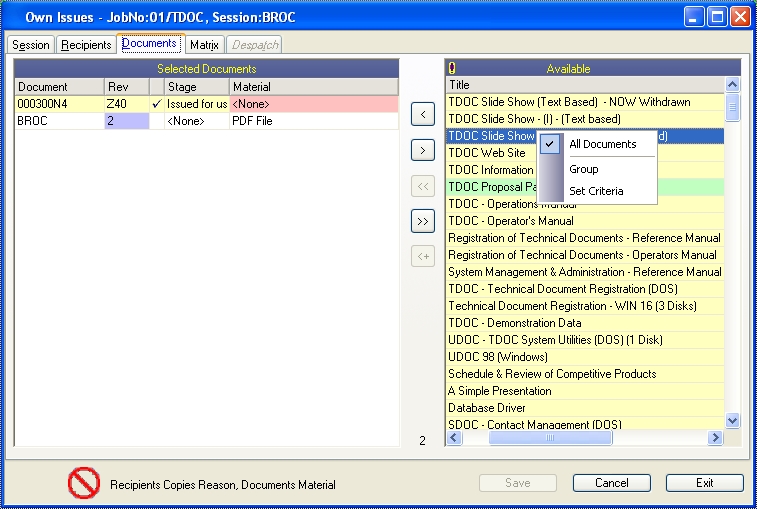
Task: Select the TDOC - Operator's Manual row
Action: pyautogui.click(x=585, y=221)
